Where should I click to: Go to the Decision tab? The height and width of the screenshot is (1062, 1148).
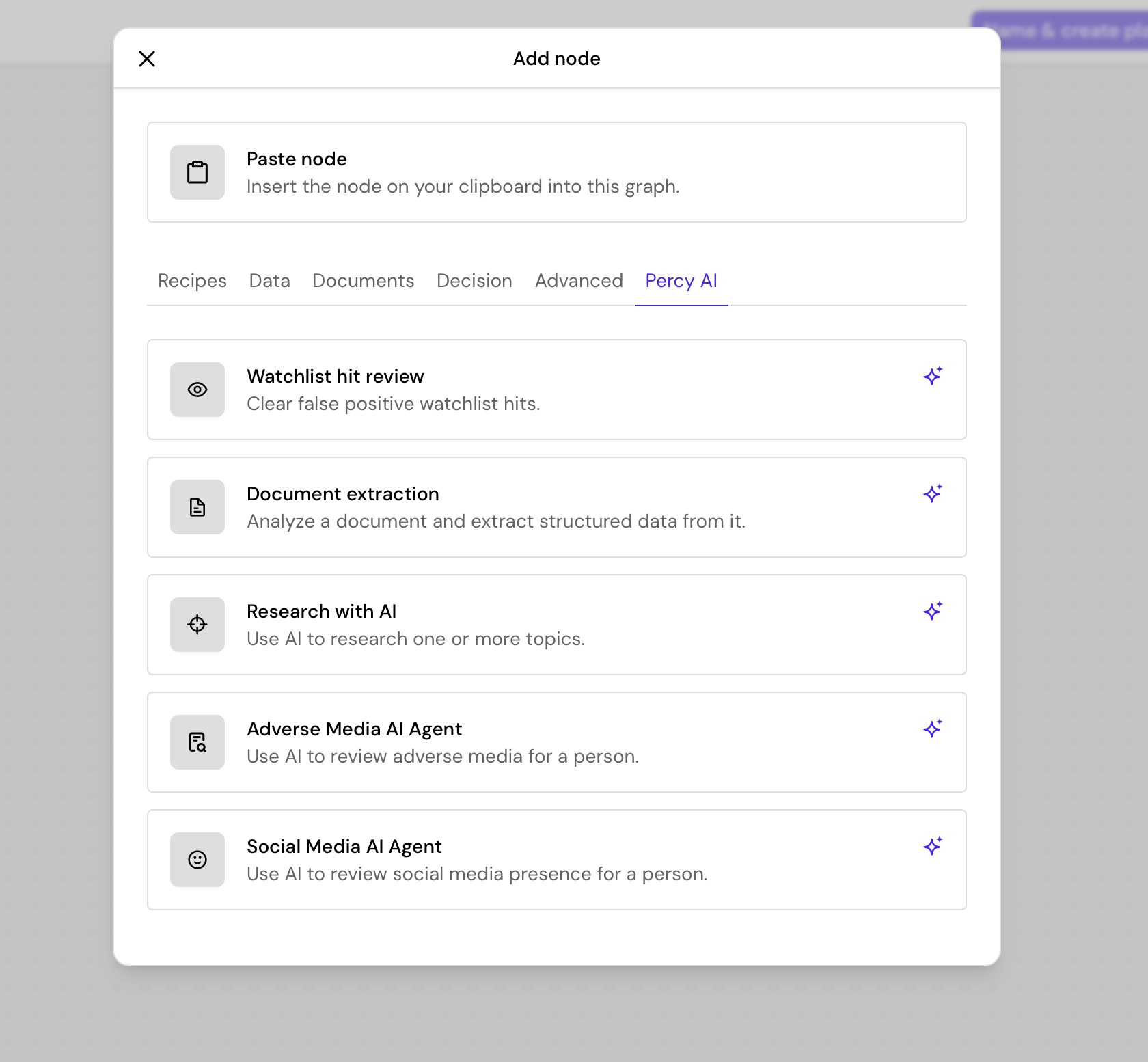click(474, 281)
